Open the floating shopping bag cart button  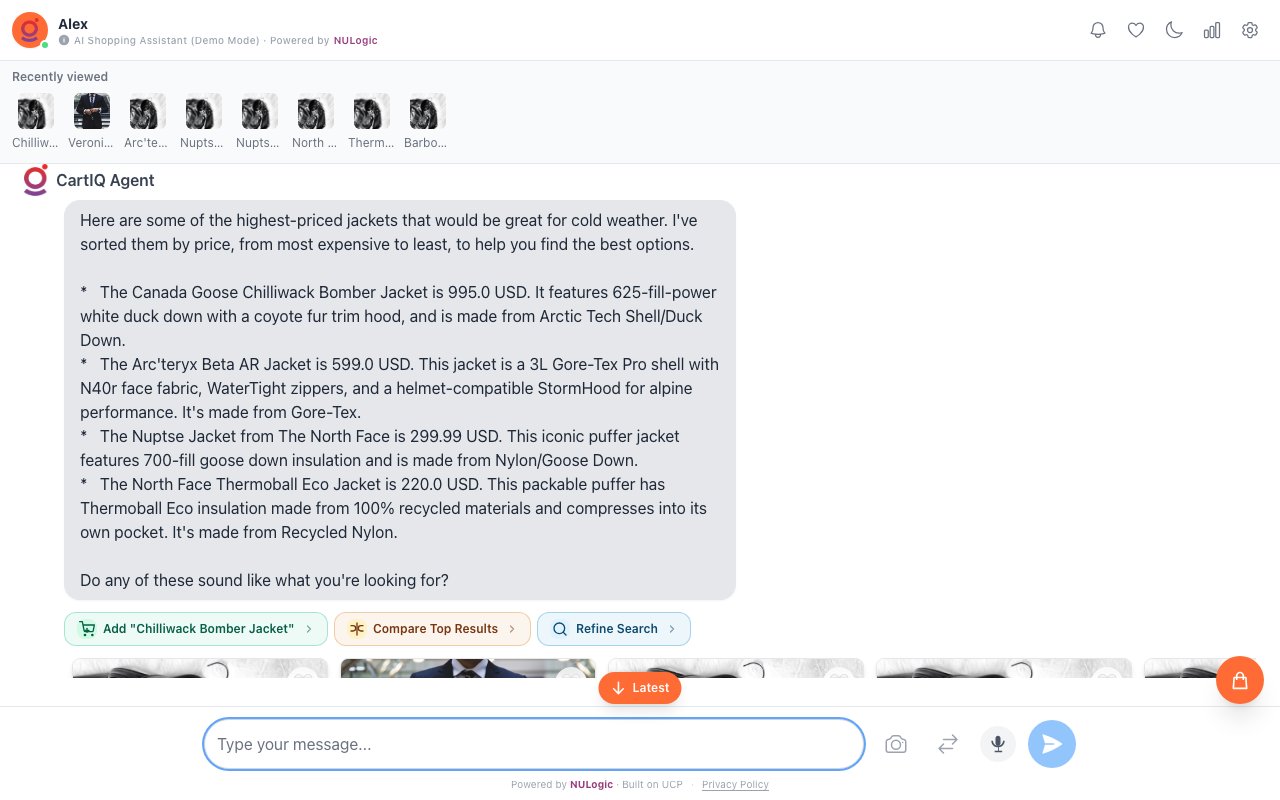[x=1240, y=680]
